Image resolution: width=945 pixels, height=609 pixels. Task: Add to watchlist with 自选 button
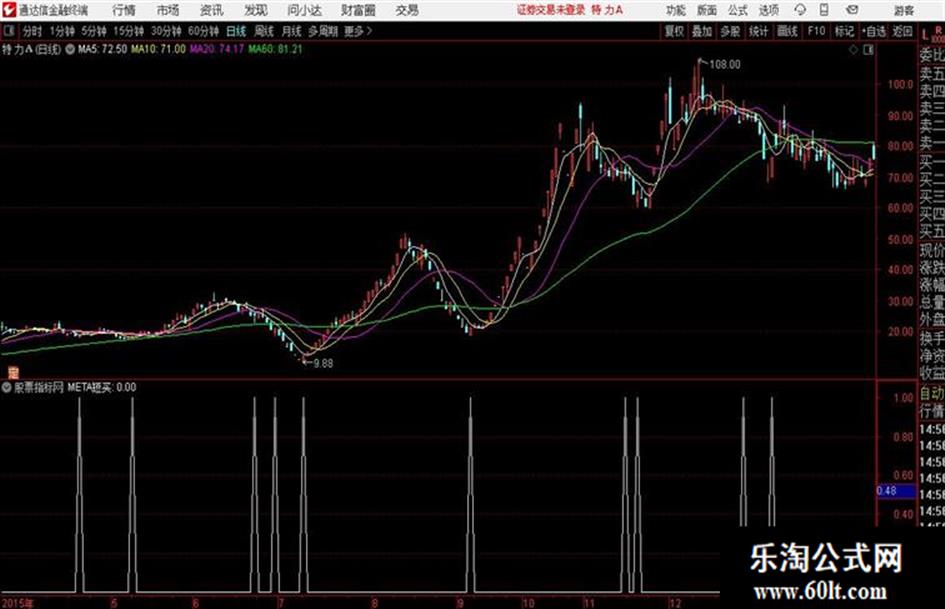click(x=873, y=31)
